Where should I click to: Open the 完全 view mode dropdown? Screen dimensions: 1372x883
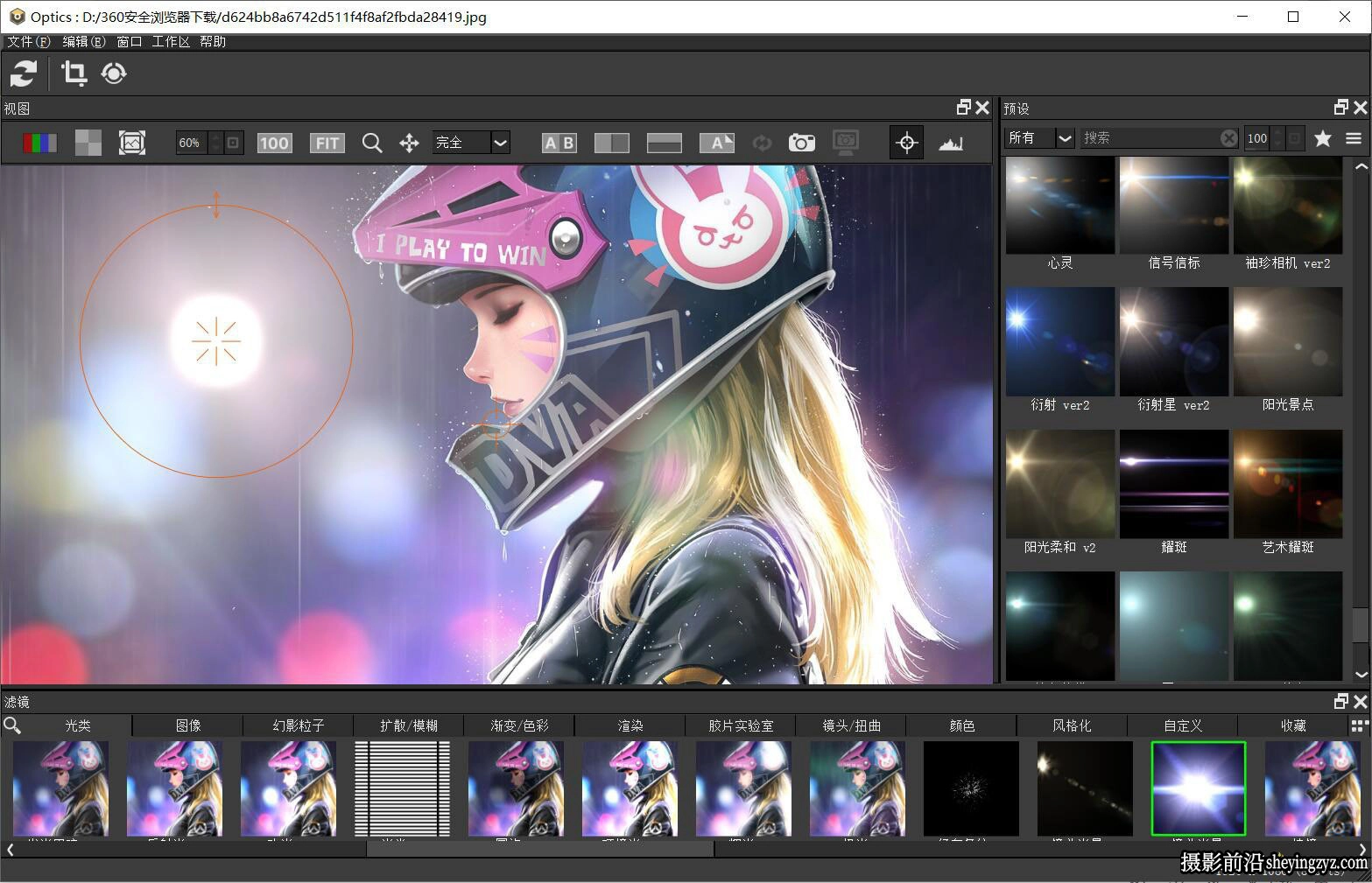click(471, 143)
